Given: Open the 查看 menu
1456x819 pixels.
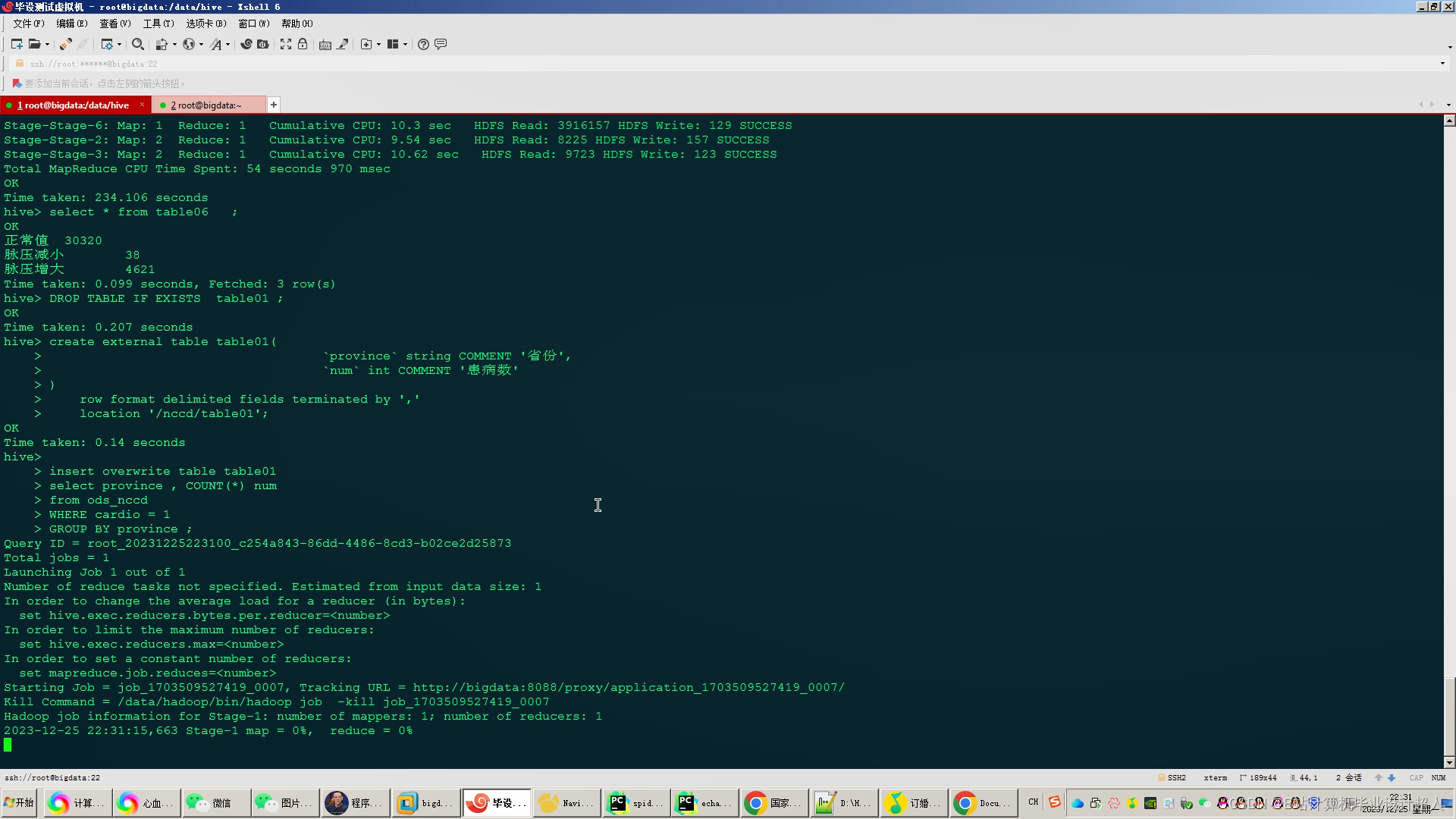Looking at the screenshot, I should click(x=115, y=24).
